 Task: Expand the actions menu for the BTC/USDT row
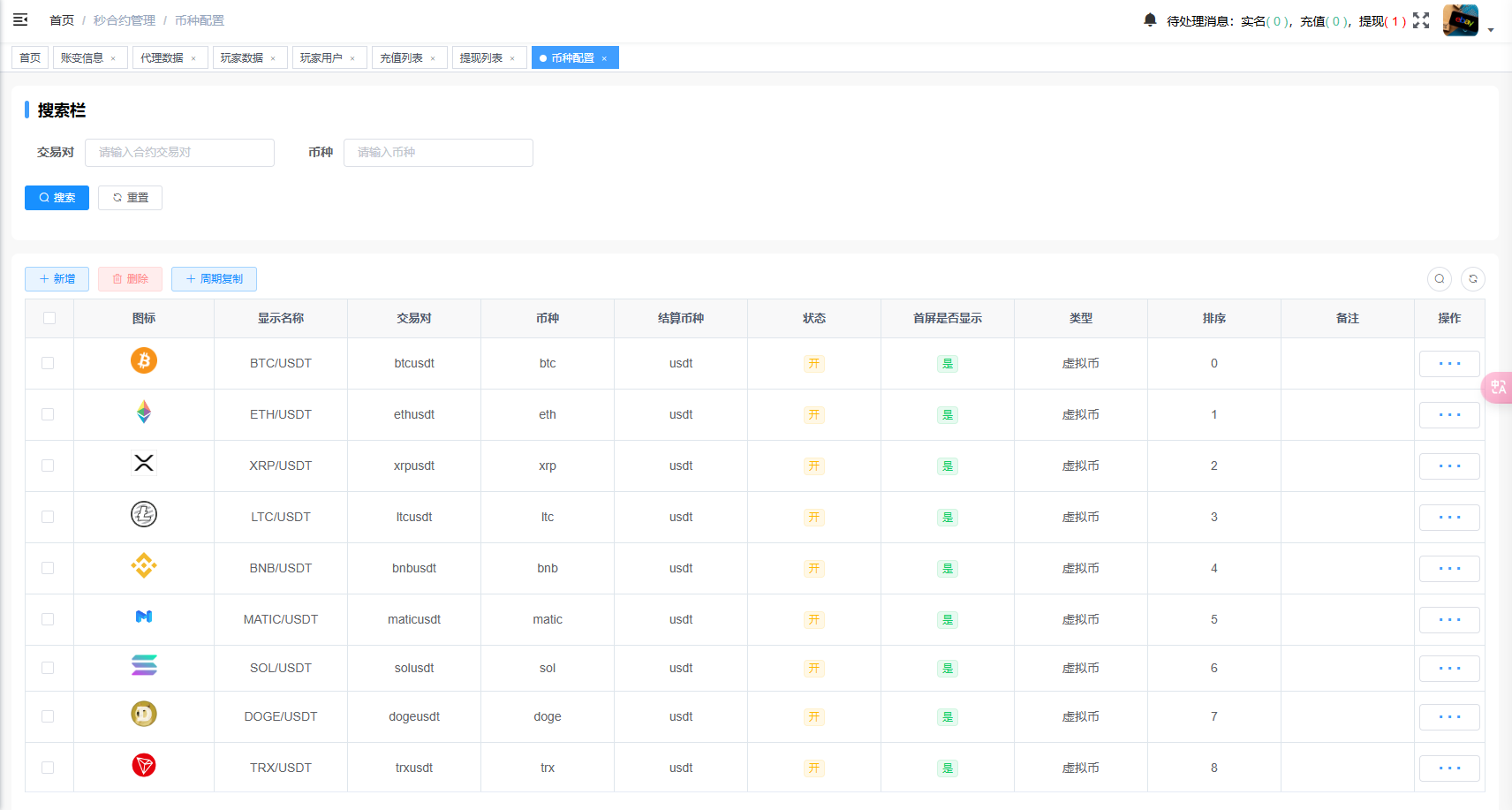click(x=1449, y=364)
